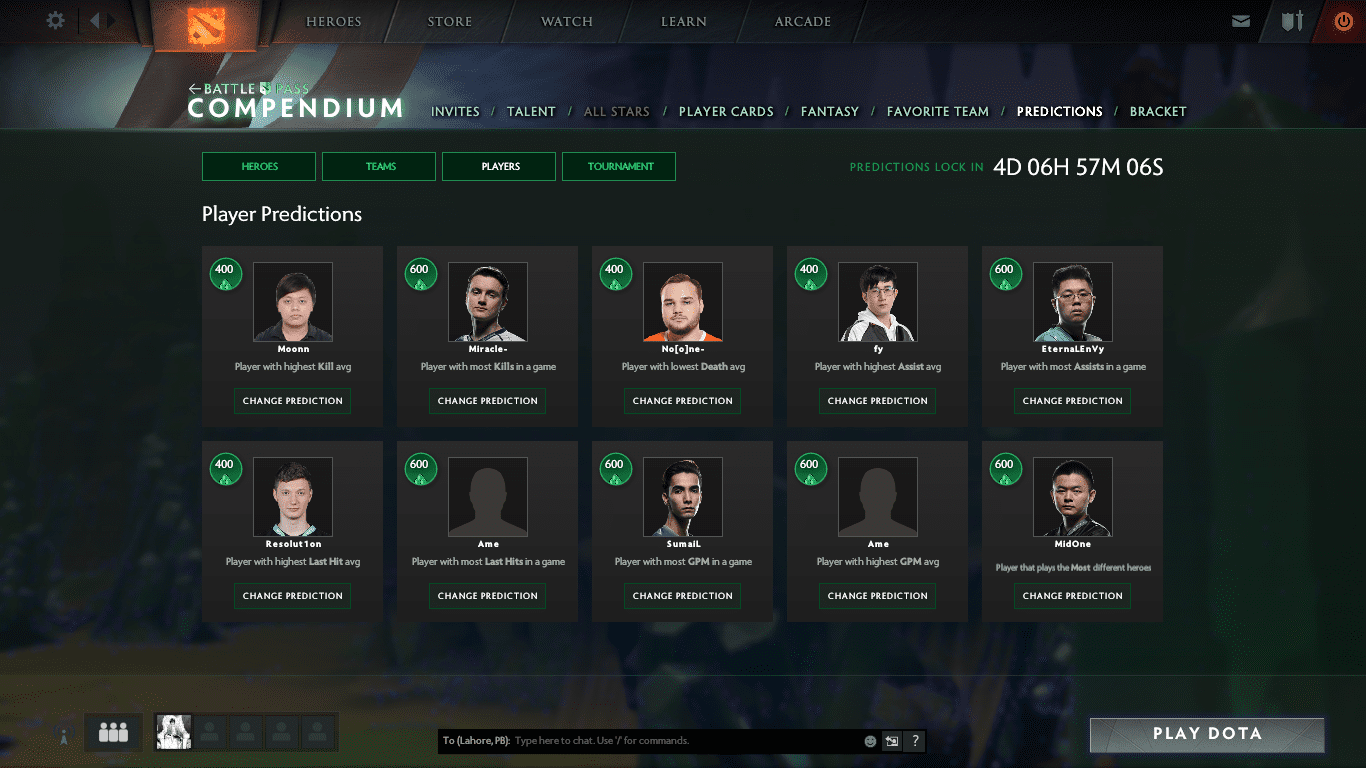Switch to the Teams predictions category
This screenshot has height=768, width=1366.
pos(379,166)
